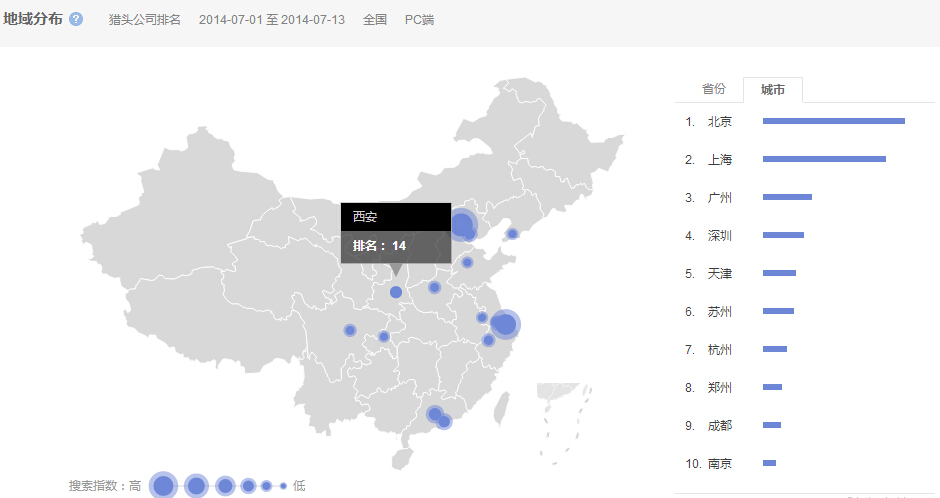Select 苏州 in the ranking list
The image size is (940, 498).
(x=720, y=311)
